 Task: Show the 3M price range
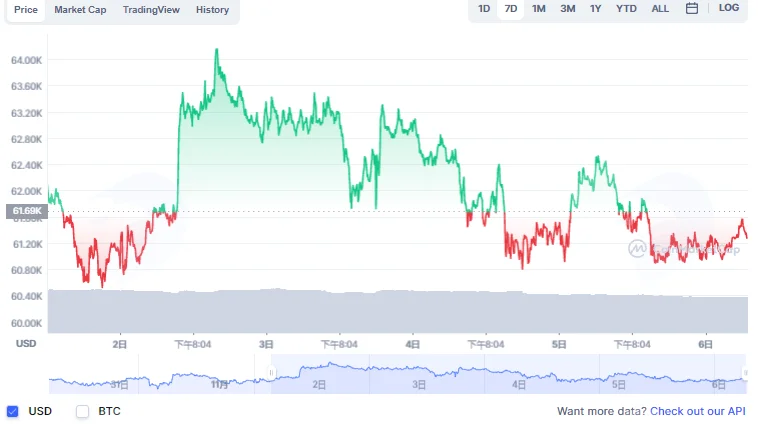tap(568, 9)
